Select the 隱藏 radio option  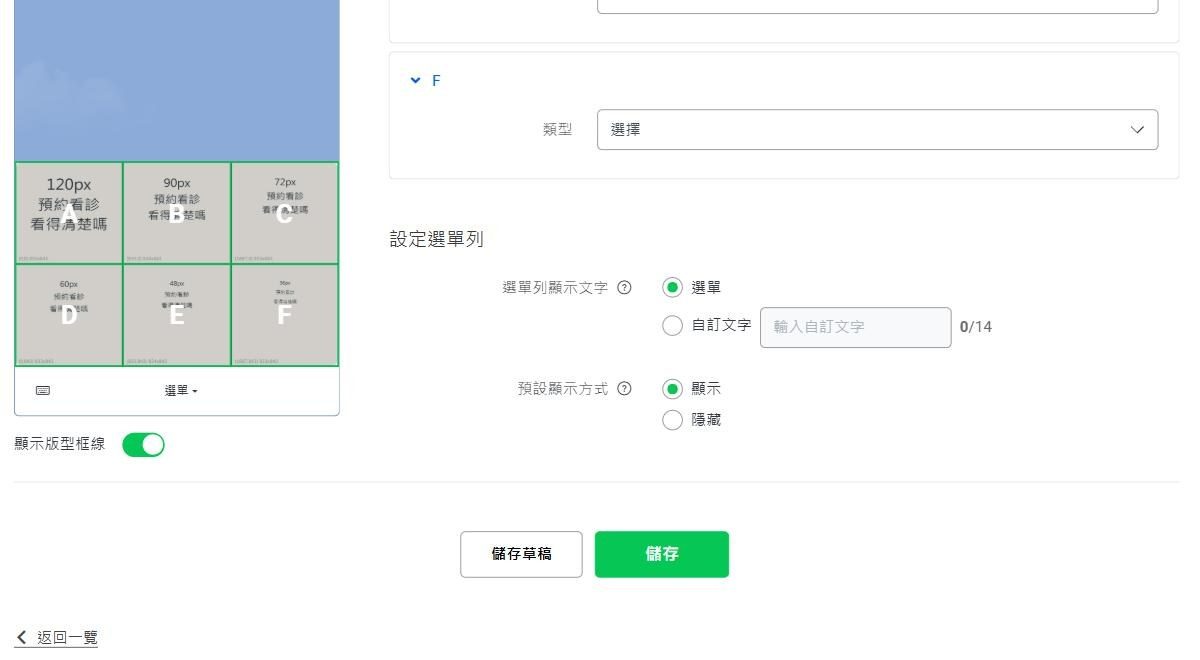tap(673, 420)
